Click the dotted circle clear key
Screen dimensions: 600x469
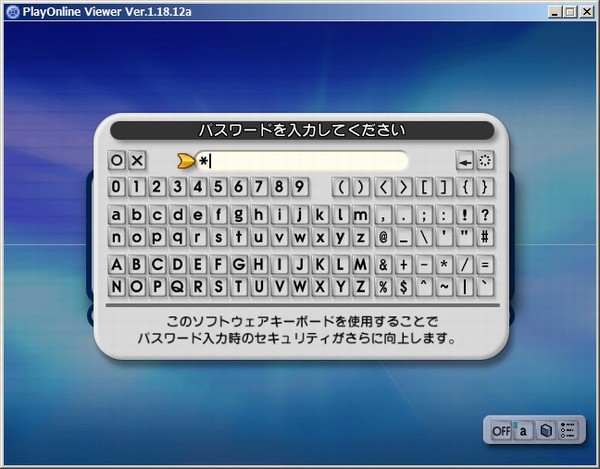click(485, 161)
